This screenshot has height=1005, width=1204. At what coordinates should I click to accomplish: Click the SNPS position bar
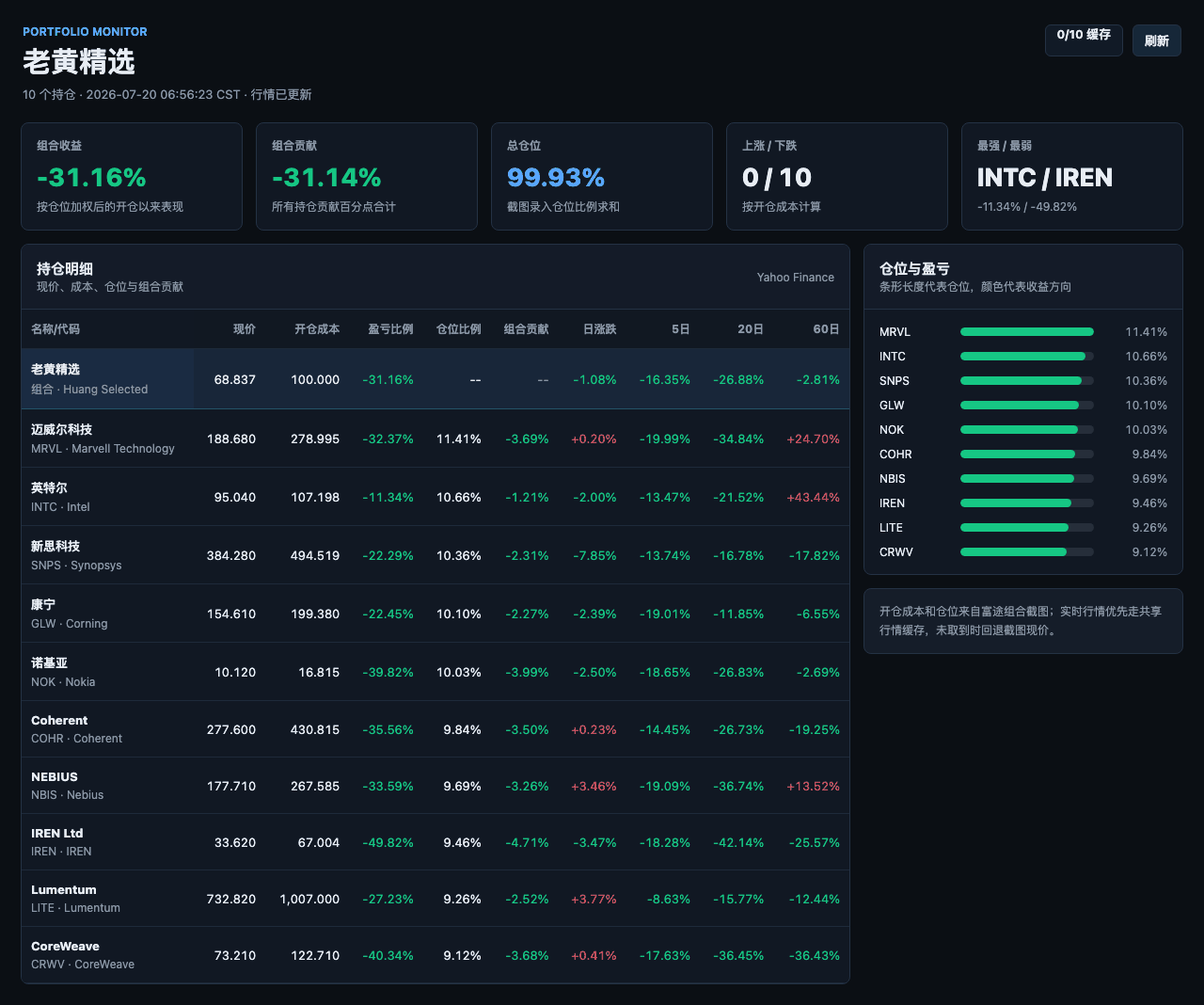(1027, 381)
